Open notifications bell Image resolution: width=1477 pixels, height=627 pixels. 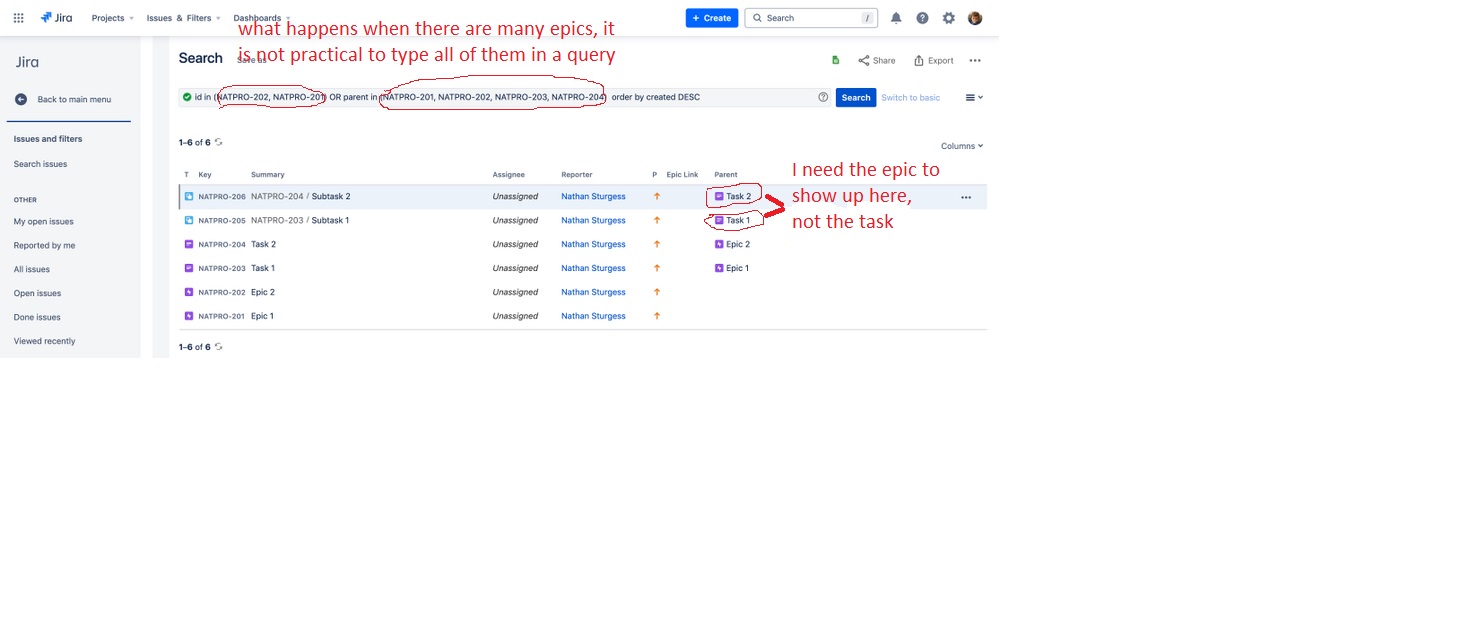coord(896,17)
